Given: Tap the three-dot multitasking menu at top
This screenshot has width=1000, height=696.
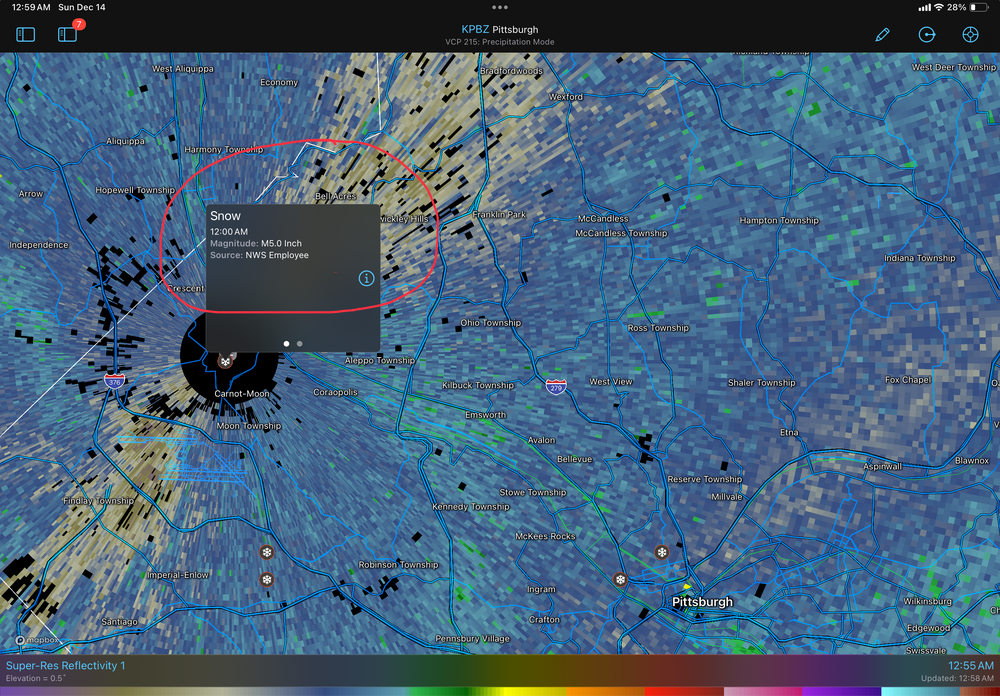Looking at the screenshot, I should pyautogui.click(x=500, y=7).
